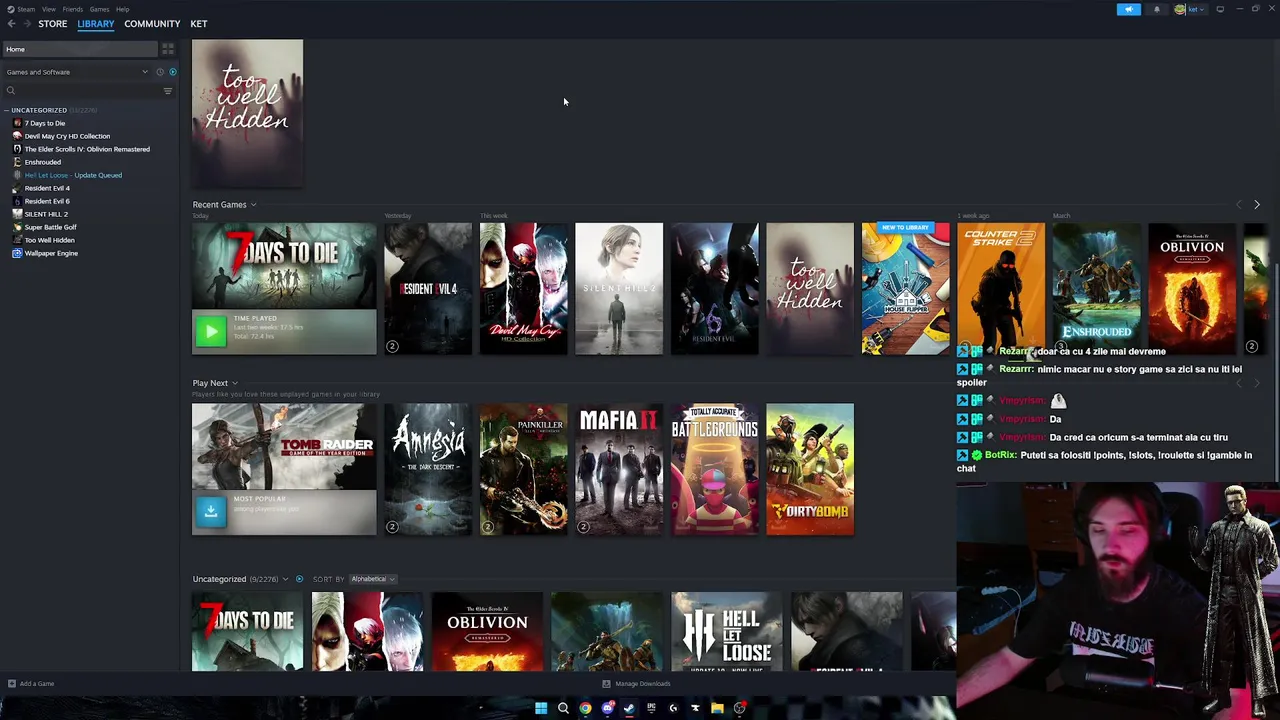1280x720 pixels.
Task: Click the Windows Start button
Action: point(541,708)
